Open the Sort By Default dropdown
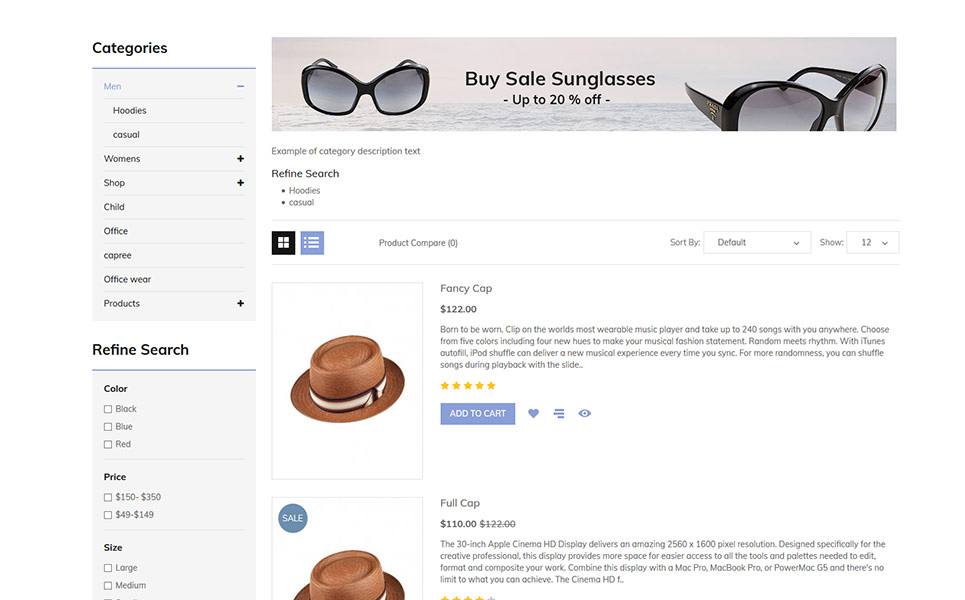The image size is (965, 600). (x=757, y=242)
